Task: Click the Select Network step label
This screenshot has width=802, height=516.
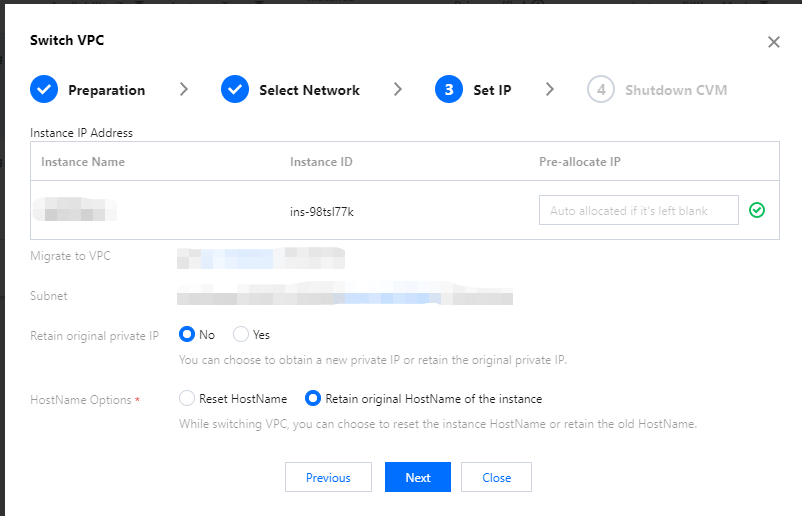Action: 309,90
